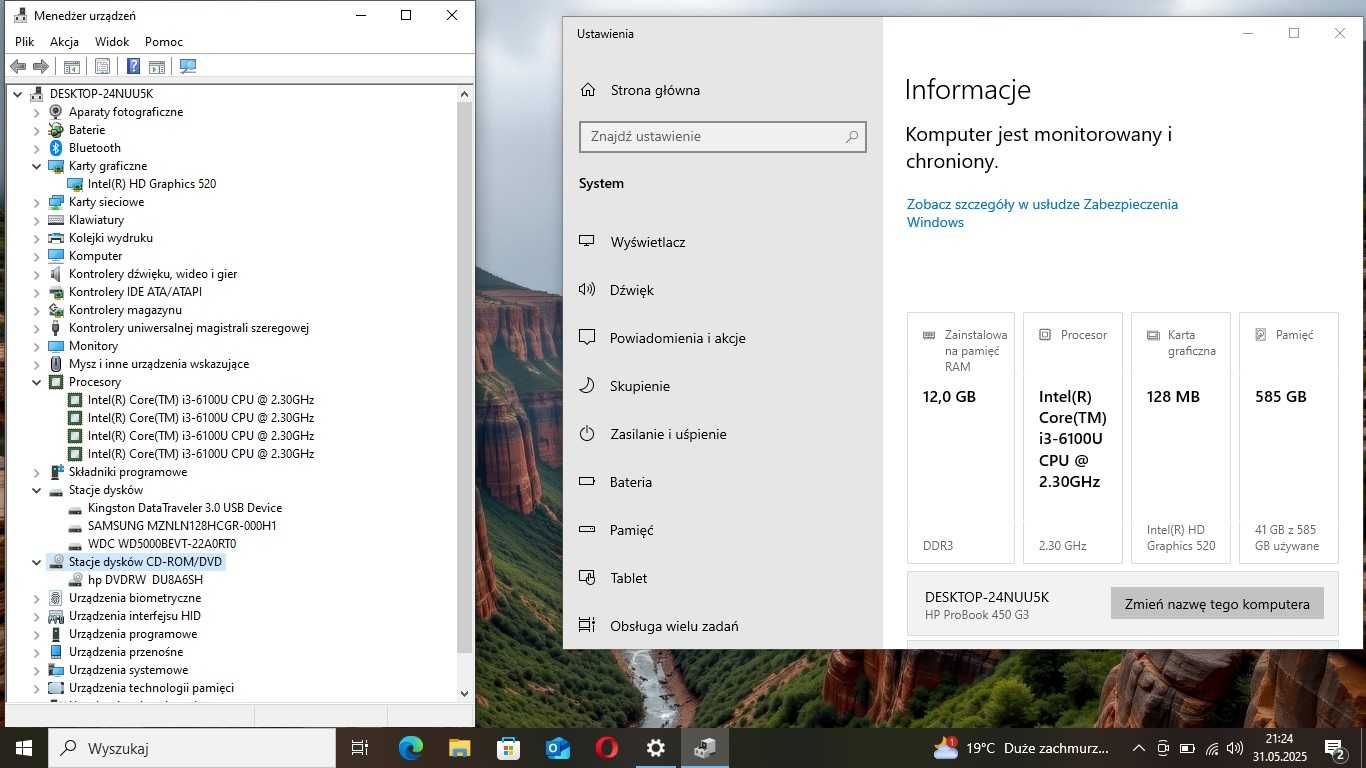This screenshot has width=1366, height=768.
Task: Open Pamięć settings page
Action: pos(632,530)
